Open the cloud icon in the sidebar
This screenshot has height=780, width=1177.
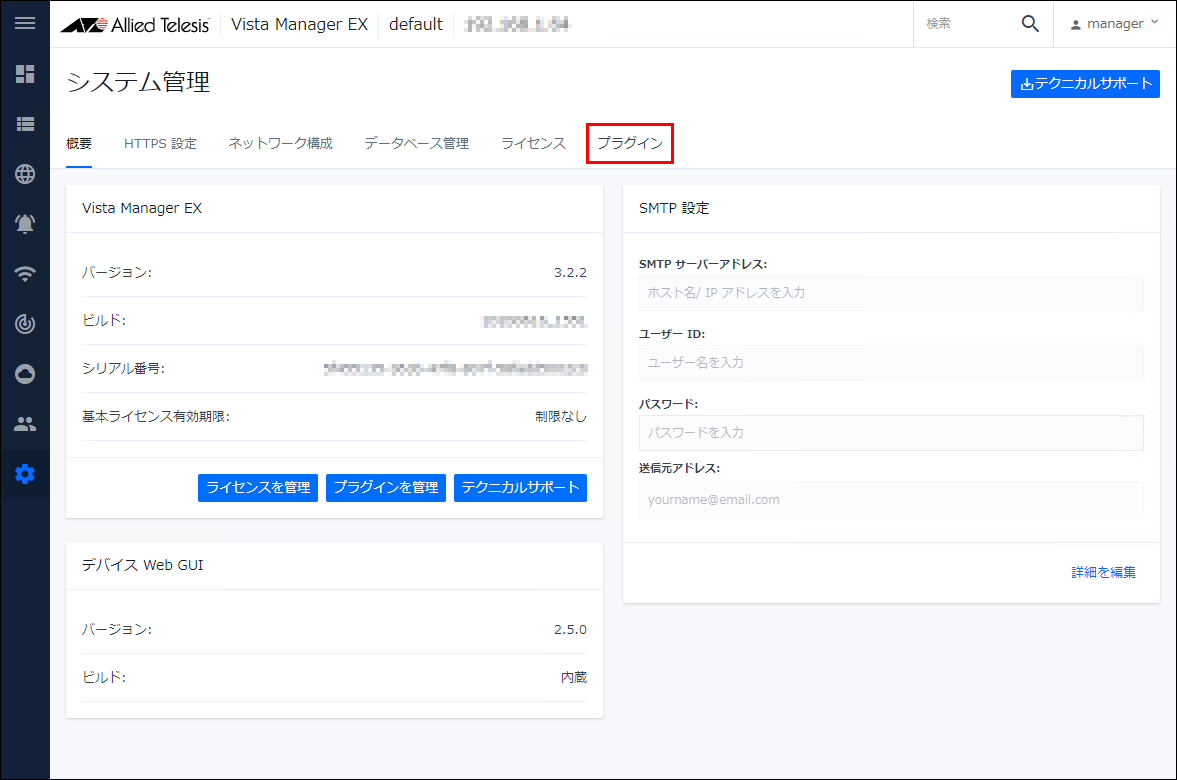click(x=25, y=374)
